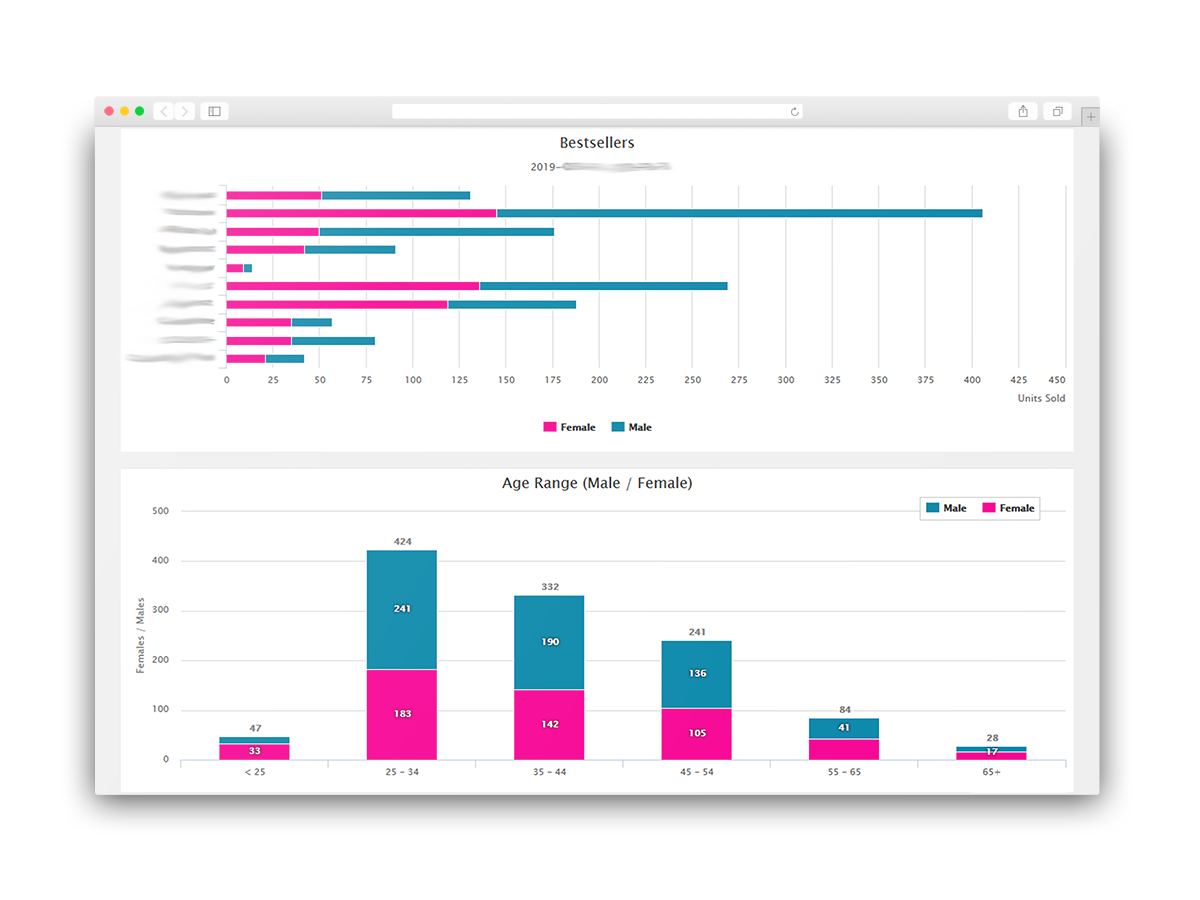Open the Share menu in Safari
The height and width of the screenshot is (900, 1200).
click(x=1022, y=111)
